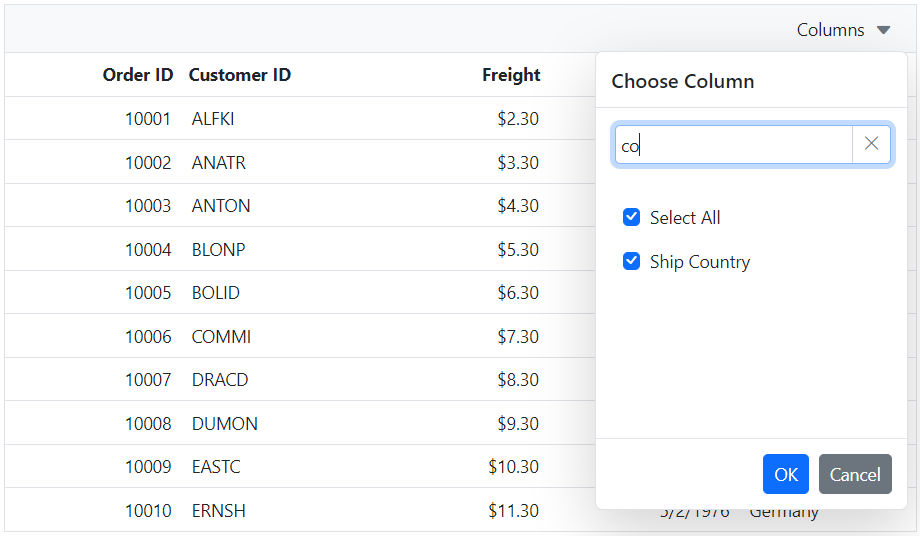920x536 pixels.
Task: Select customer cell BOLID
Action: [x=215, y=293]
